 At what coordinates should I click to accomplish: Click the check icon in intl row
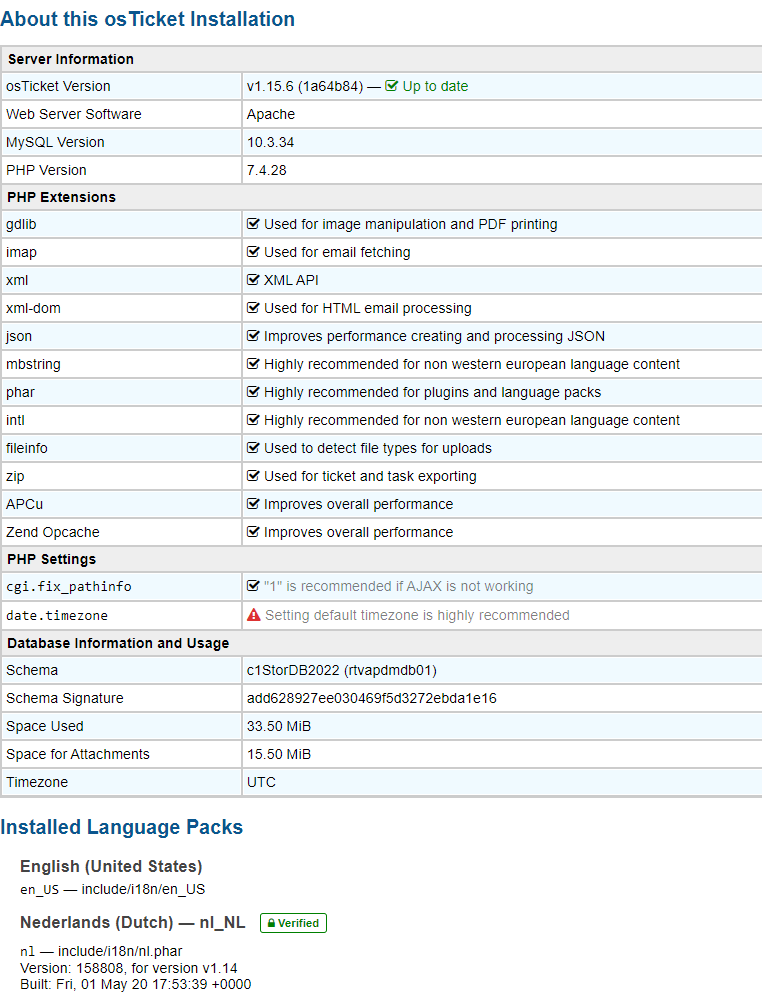point(253,420)
